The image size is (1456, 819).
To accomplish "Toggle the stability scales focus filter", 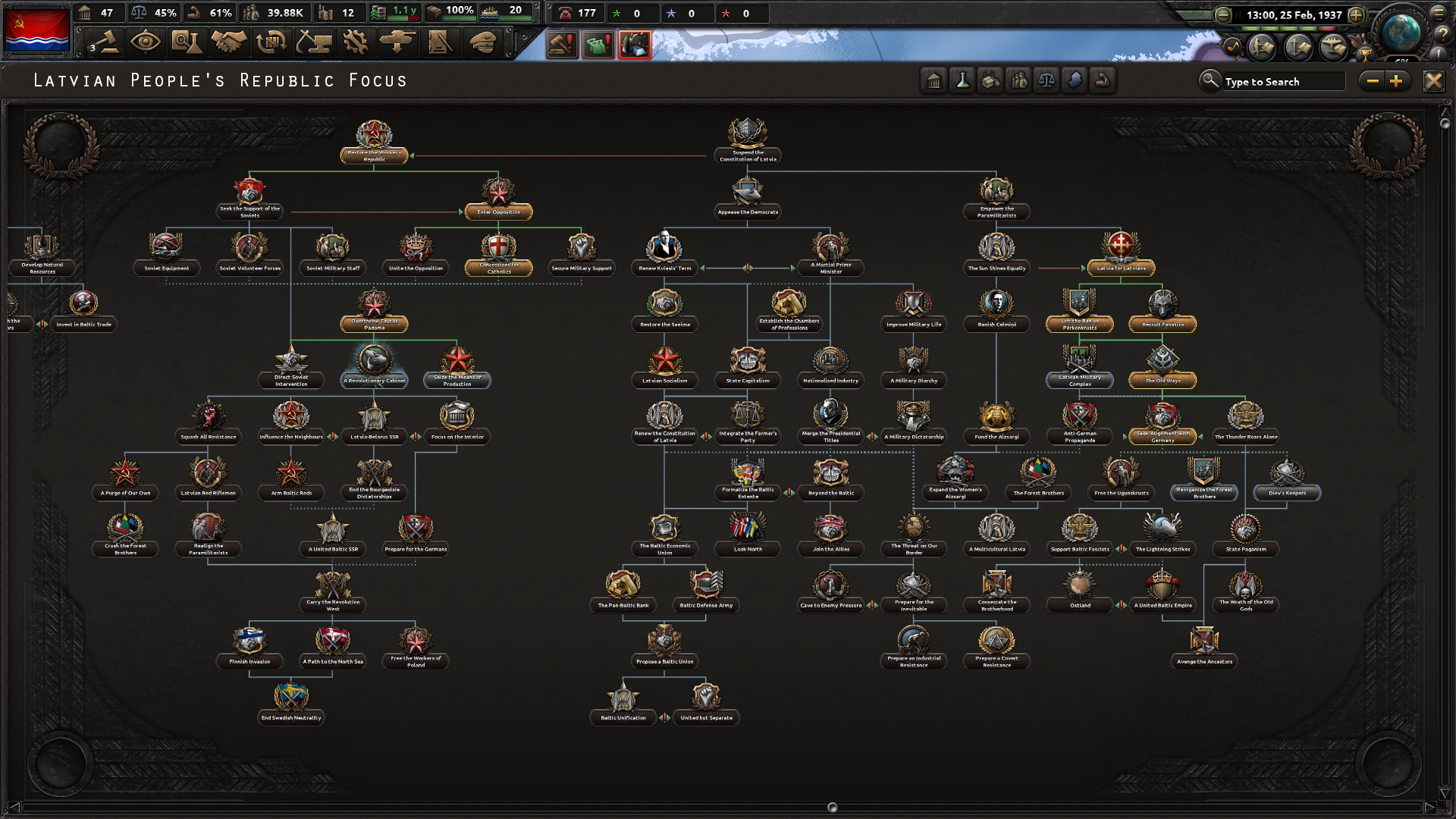I will point(1046,80).
